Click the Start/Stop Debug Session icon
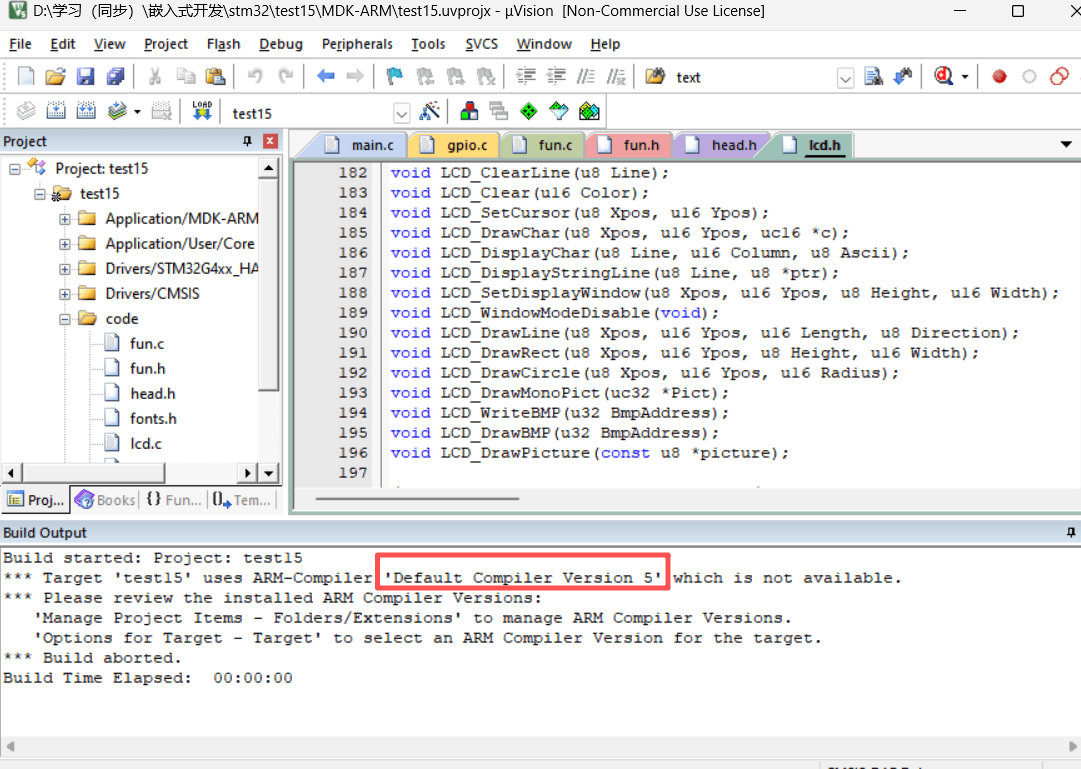Viewport: 1081px width, 769px height. [944, 76]
